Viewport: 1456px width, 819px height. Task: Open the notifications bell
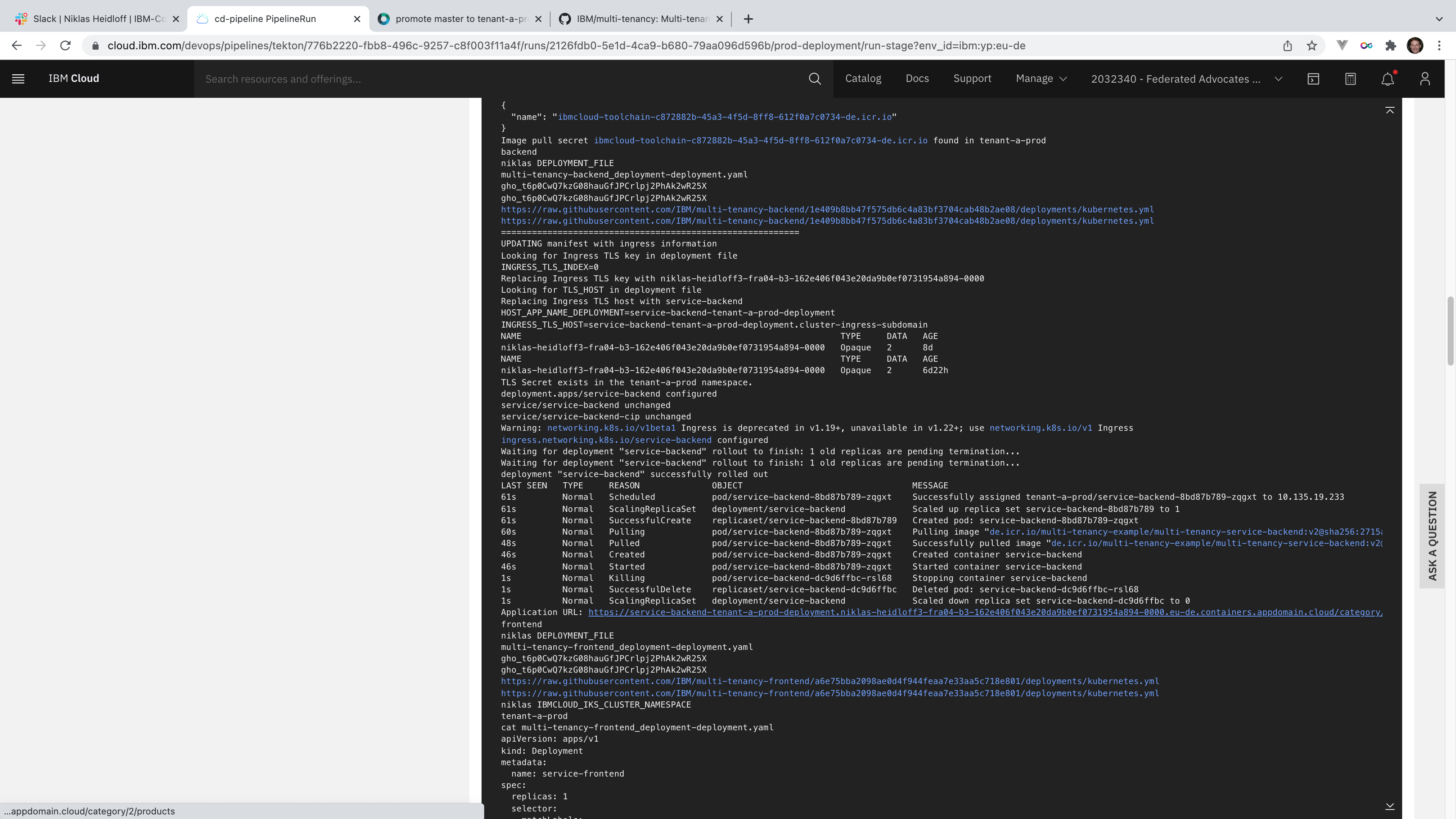(1387, 78)
